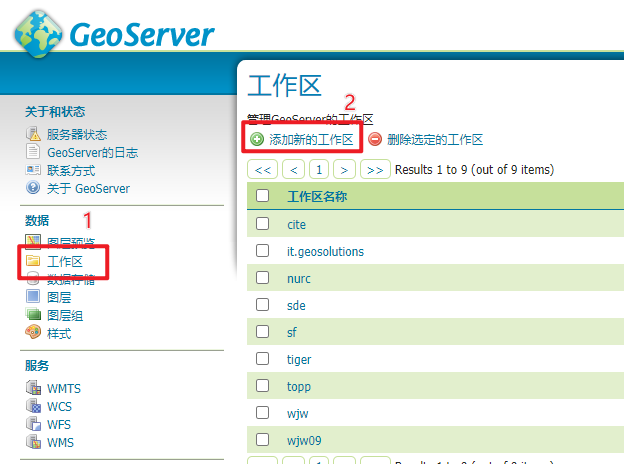
Task: Open the tiger workspace link
Action: point(299,360)
